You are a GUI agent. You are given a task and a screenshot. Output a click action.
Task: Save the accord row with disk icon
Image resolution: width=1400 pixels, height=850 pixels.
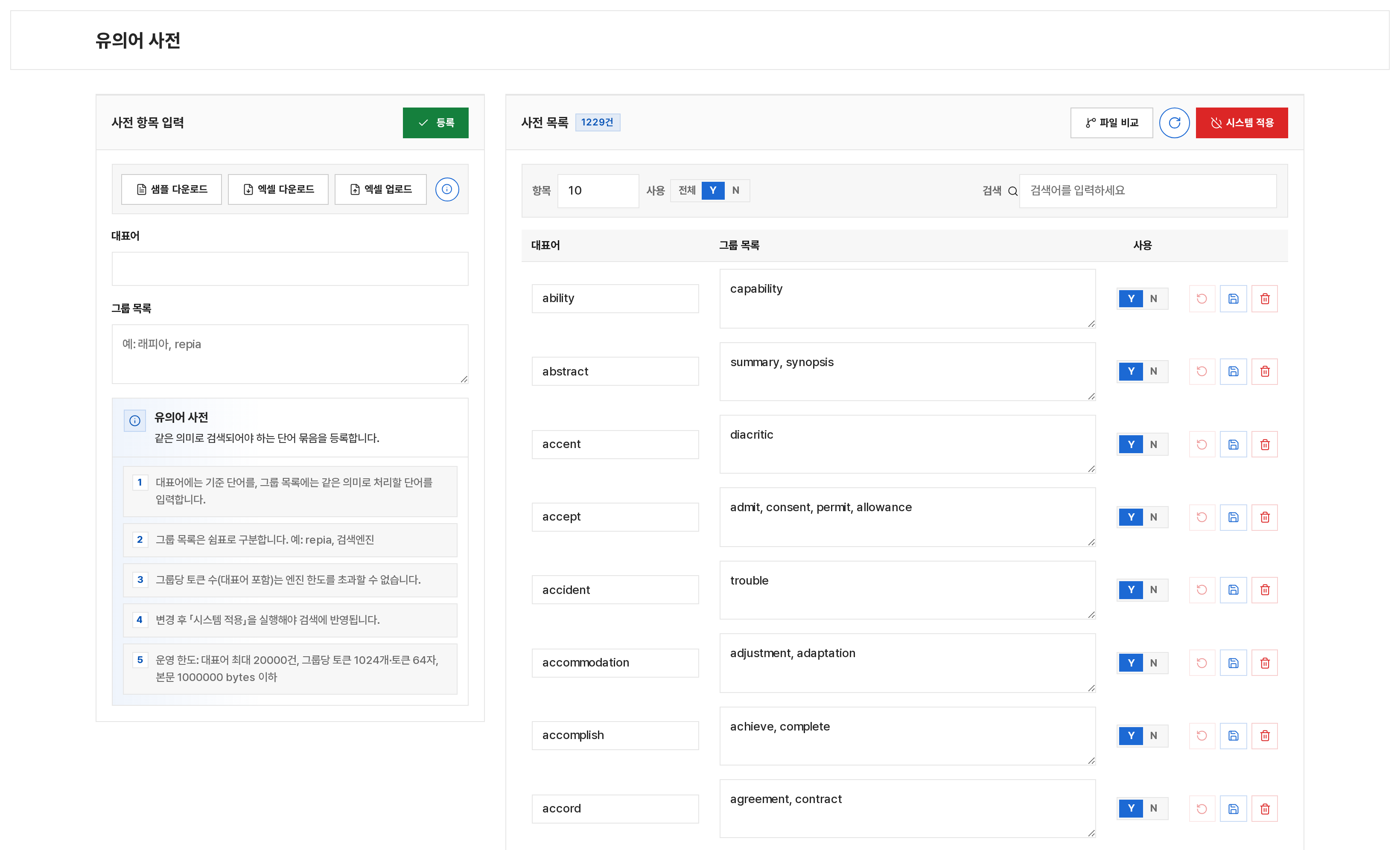(x=1233, y=809)
